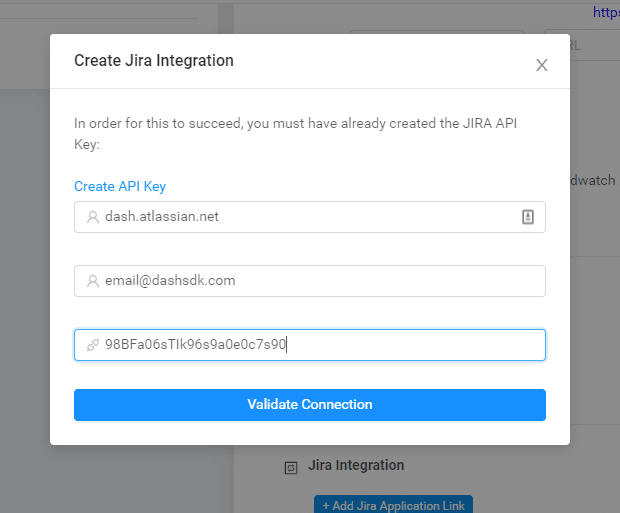Open the Create API Key link

(x=120, y=186)
